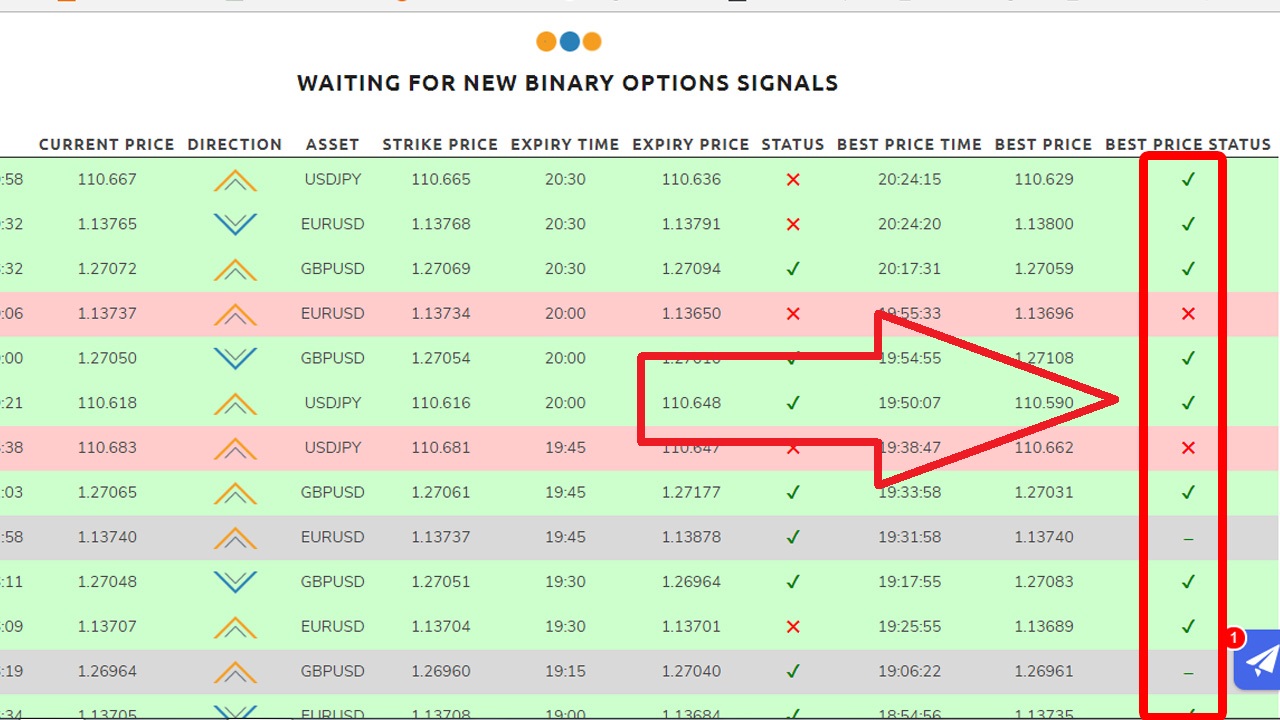Viewport: 1280px width, 720px height.
Task: Click the red X status for expiry price 110.636
Action: coord(793,180)
